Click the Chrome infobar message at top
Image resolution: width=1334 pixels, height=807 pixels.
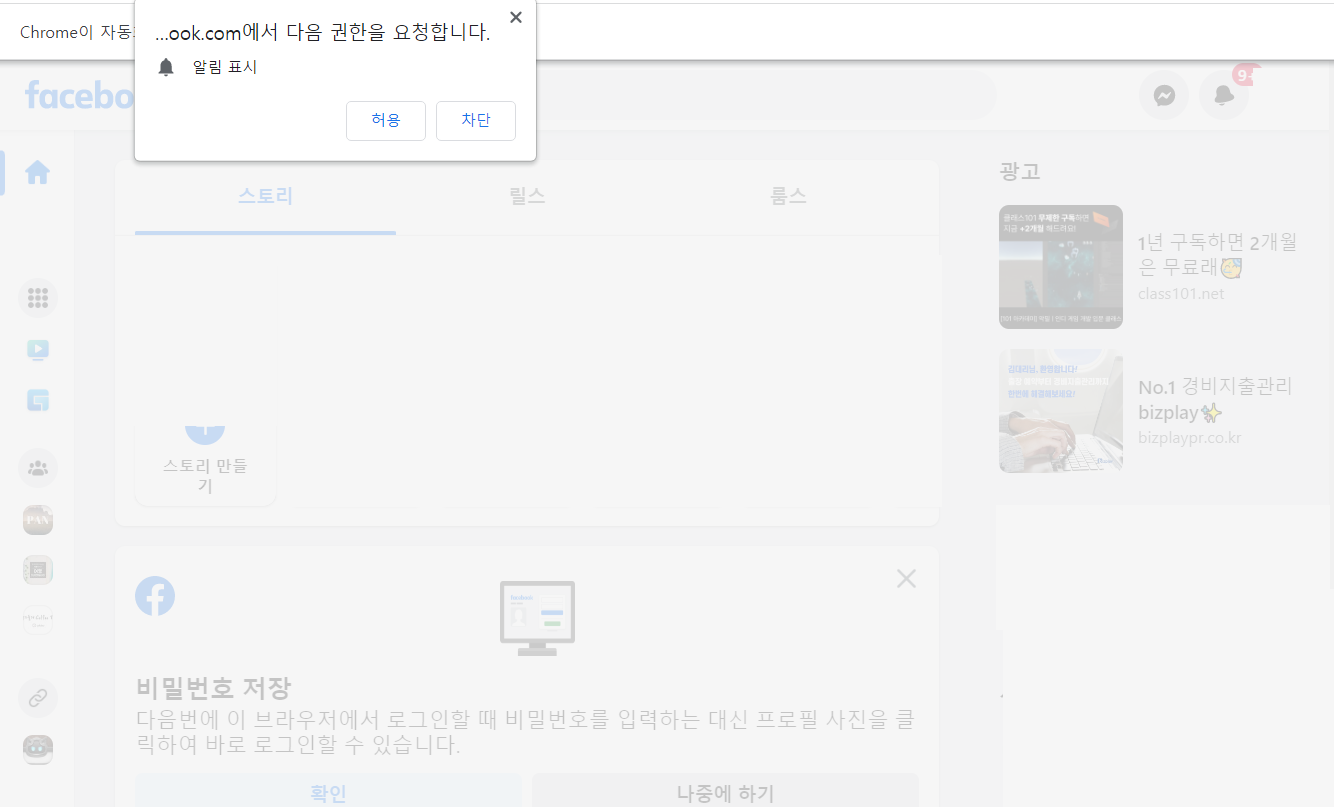(77, 32)
